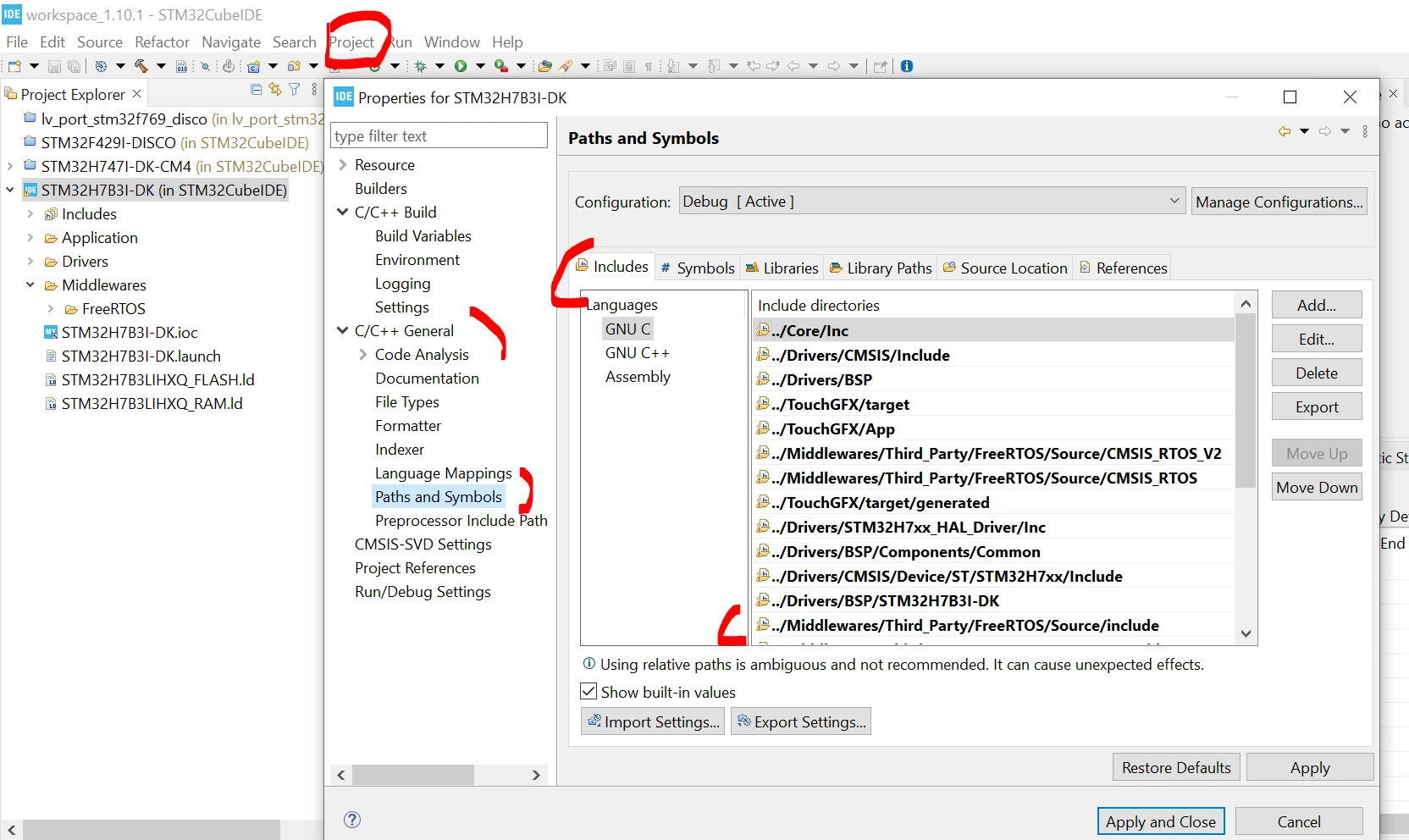Click the green Run toolbar icon
The width and height of the screenshot is (1409, 840).
click(x=461, y=66)
